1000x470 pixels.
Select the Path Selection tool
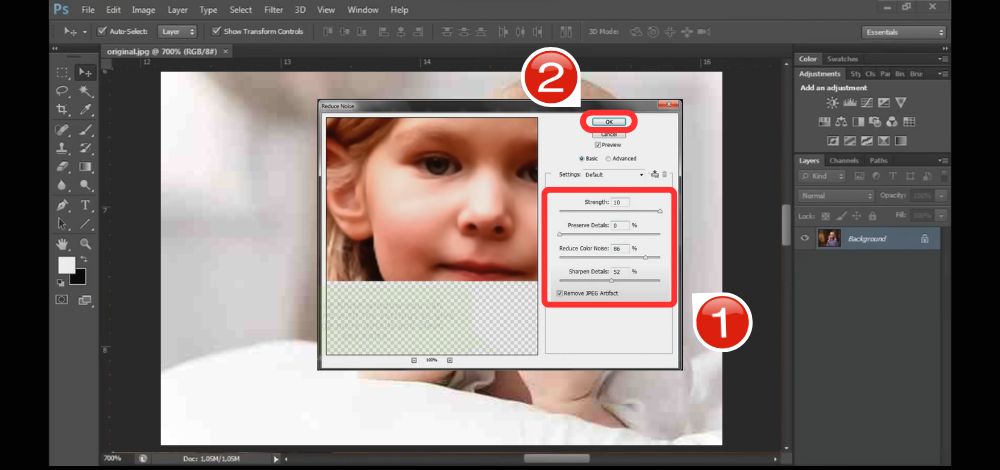pos(62,224)
